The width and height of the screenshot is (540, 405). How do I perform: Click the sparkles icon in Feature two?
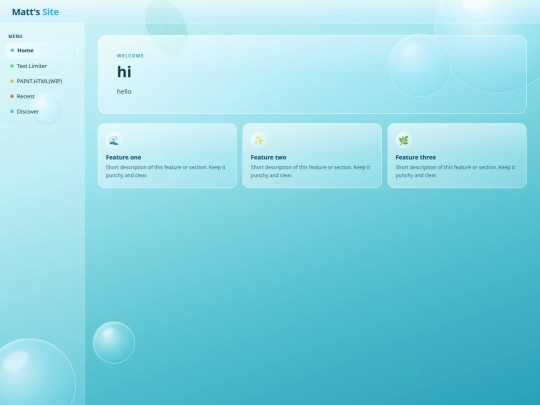click(x=259, y=140)
